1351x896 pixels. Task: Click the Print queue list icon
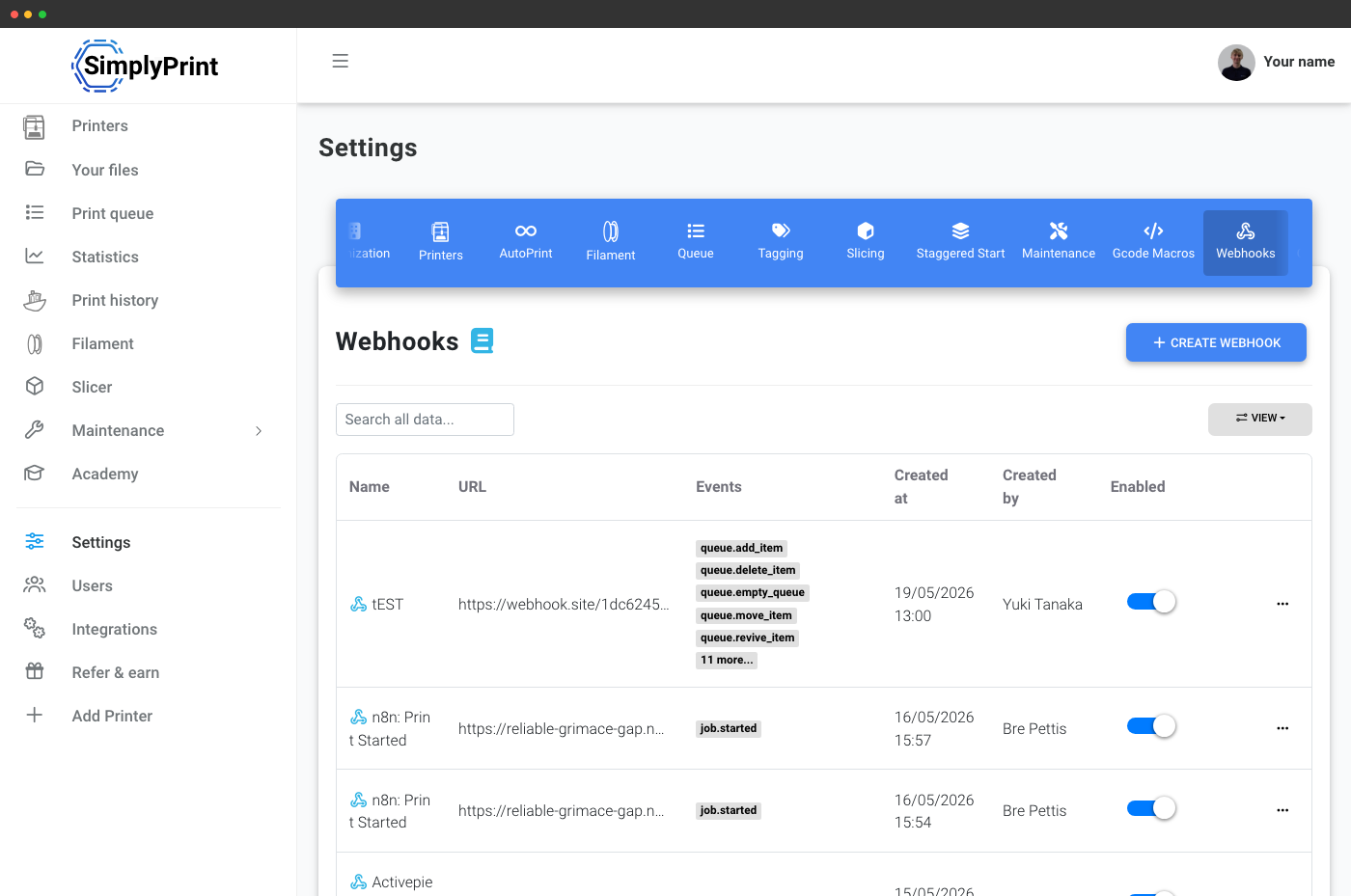35,212
